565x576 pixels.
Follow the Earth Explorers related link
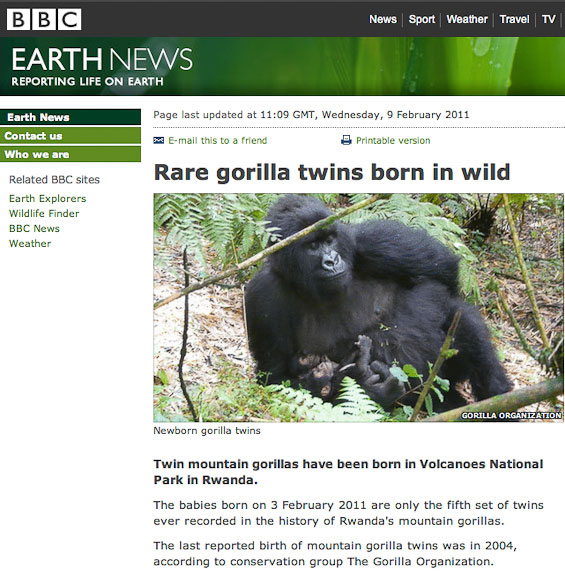coord(47,199)
